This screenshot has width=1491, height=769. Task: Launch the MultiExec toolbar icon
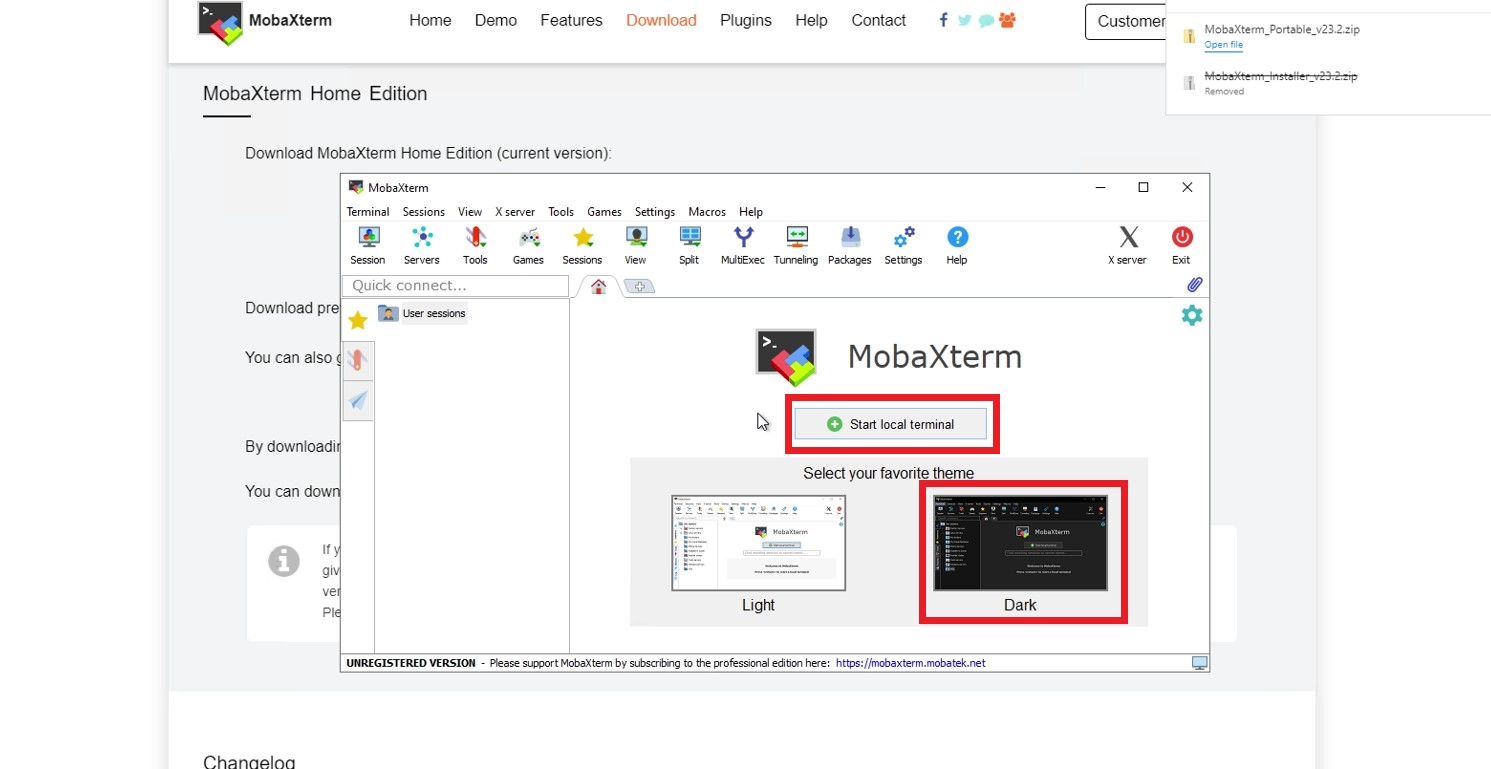click(x=743, y=245)
